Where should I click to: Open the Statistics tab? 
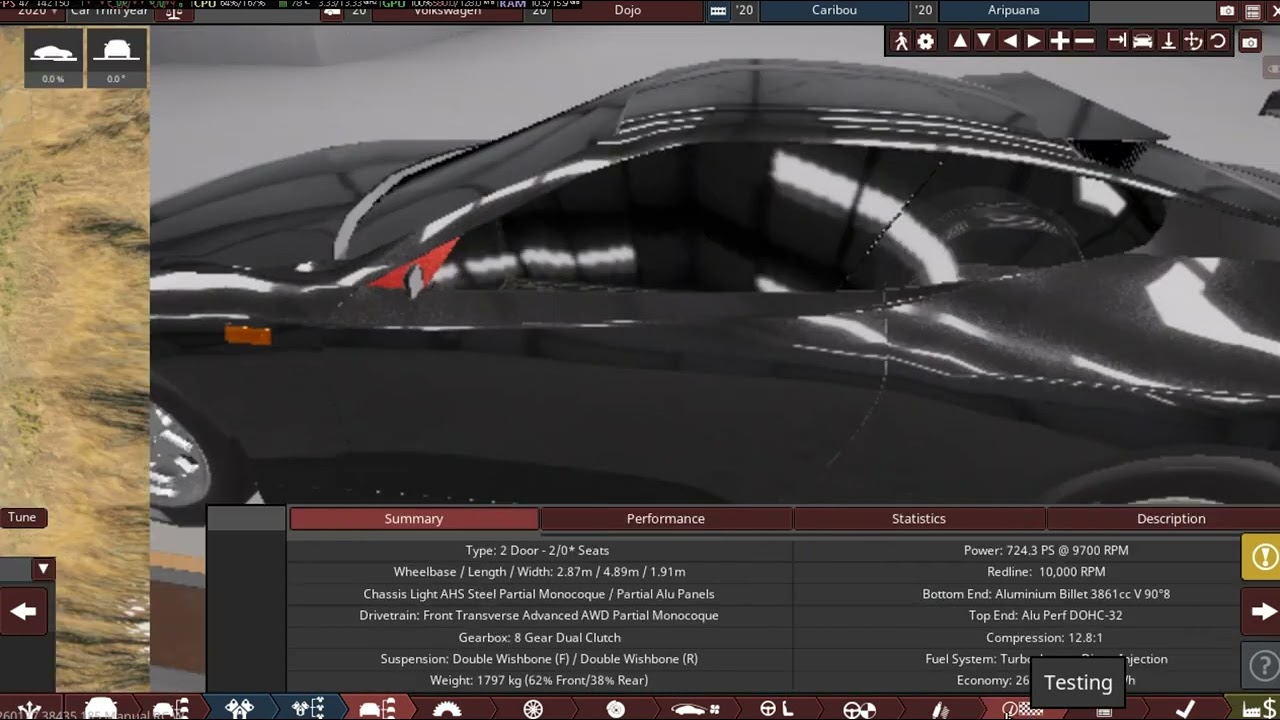point(919,519)
